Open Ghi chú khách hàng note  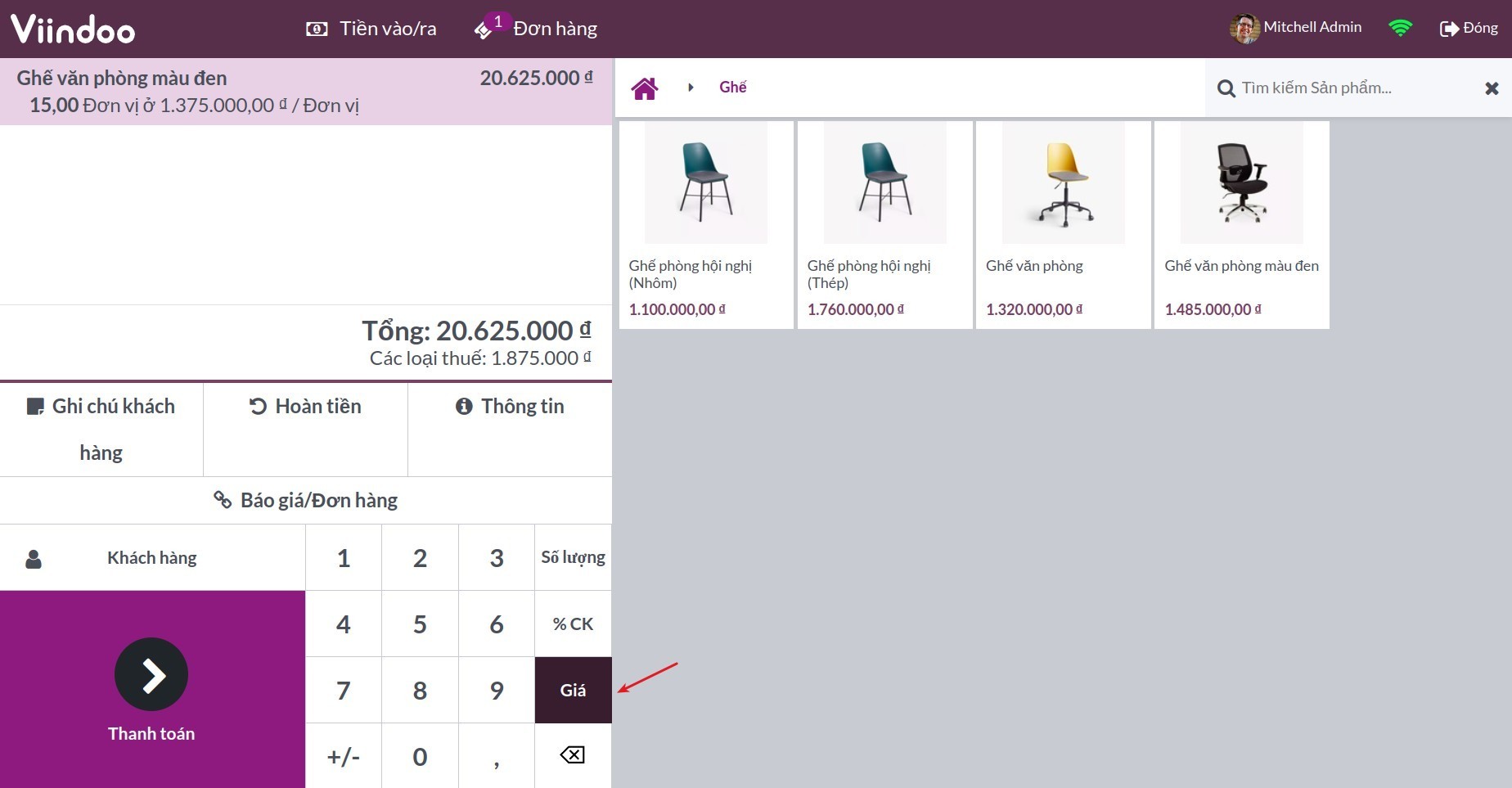pyautogui.click(x=101, y=430)
